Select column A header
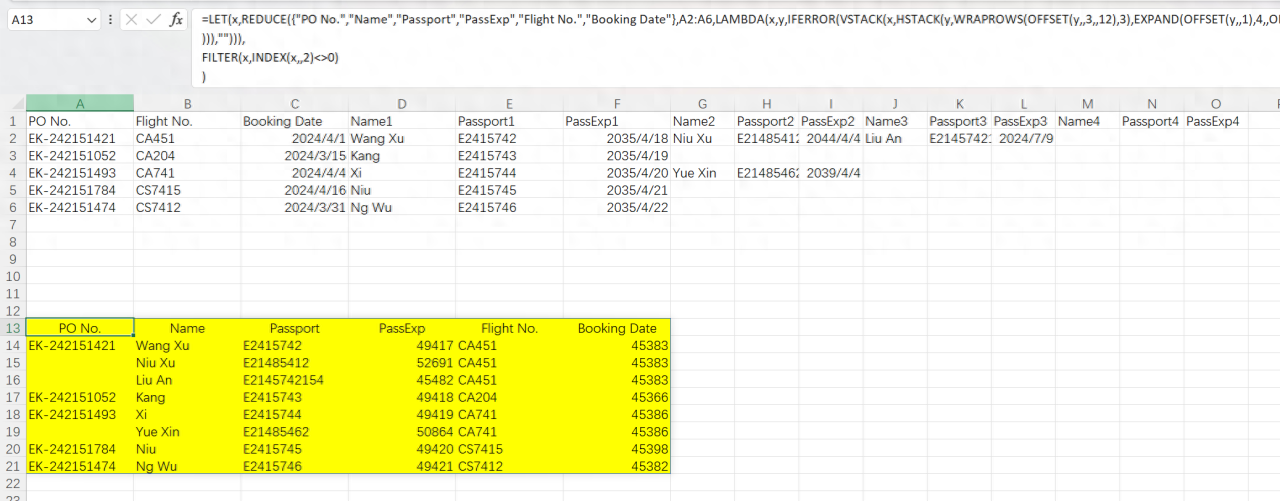Screen dimensions: 1280x501 pos(79,103)
